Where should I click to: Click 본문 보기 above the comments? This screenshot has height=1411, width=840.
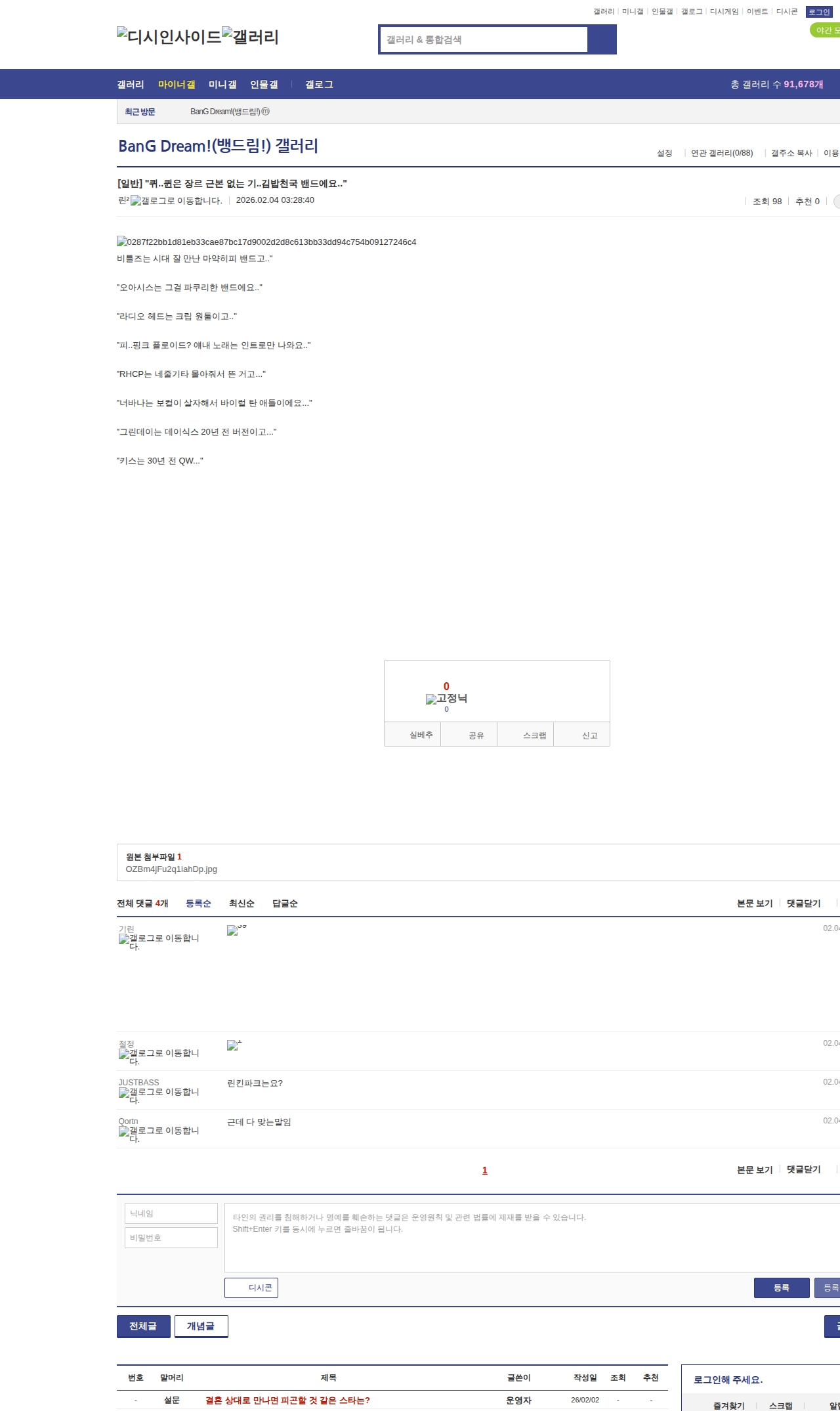tap(755, 903)
